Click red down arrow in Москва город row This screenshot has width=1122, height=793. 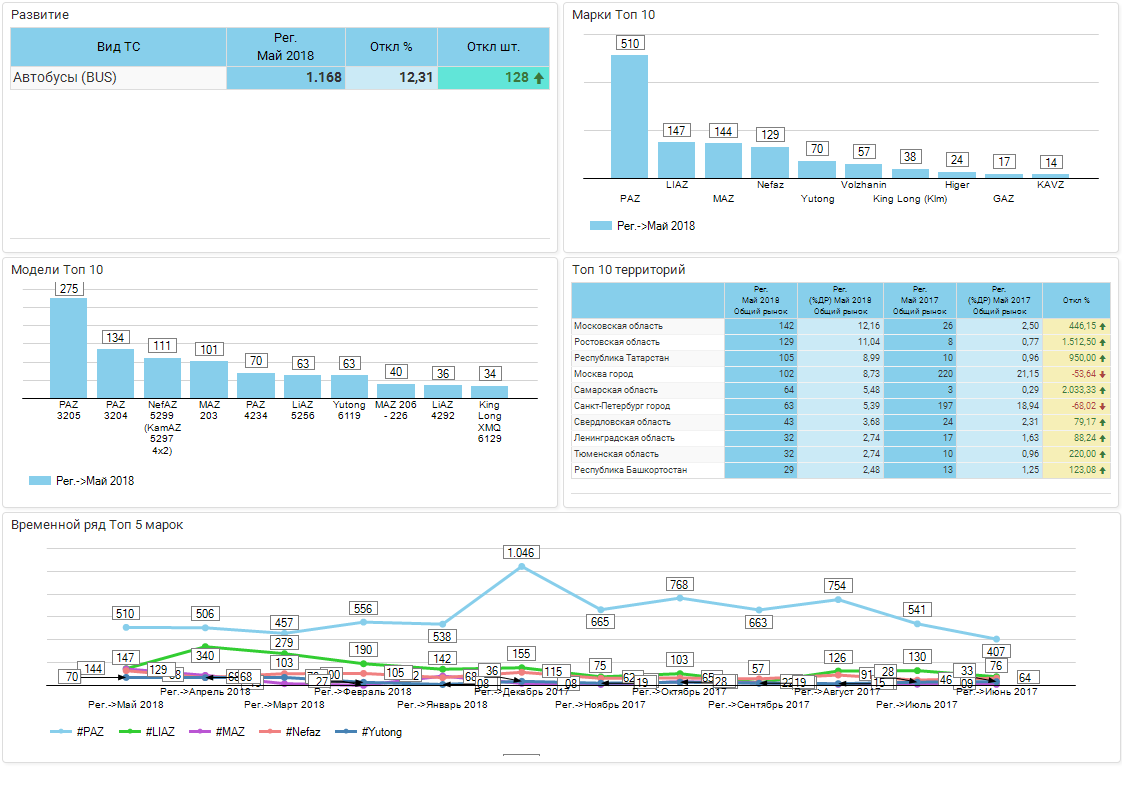(x=1103, y=374)
